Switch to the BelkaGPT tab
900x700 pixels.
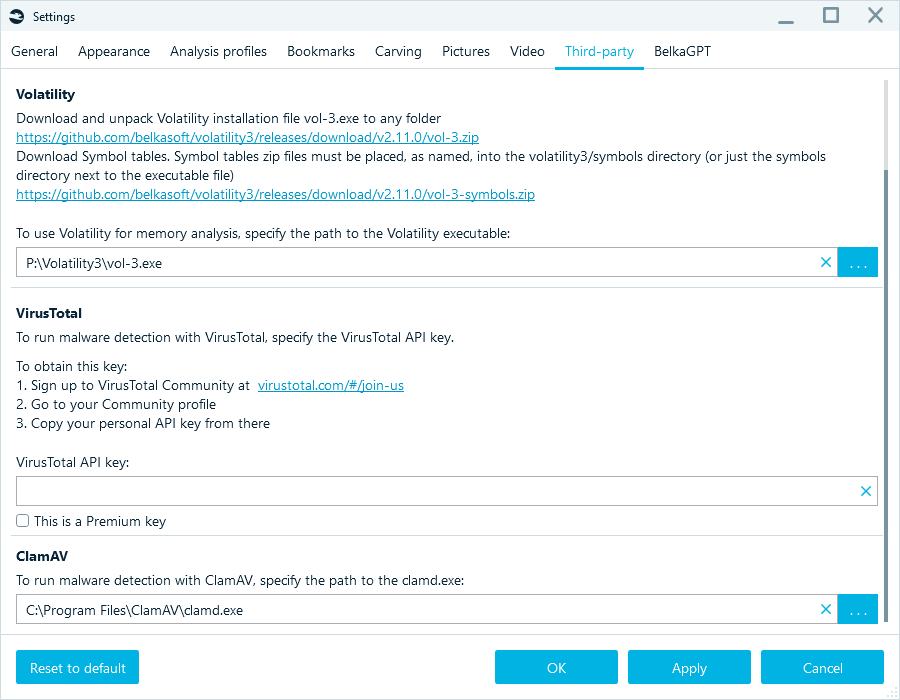pos(682,51)
